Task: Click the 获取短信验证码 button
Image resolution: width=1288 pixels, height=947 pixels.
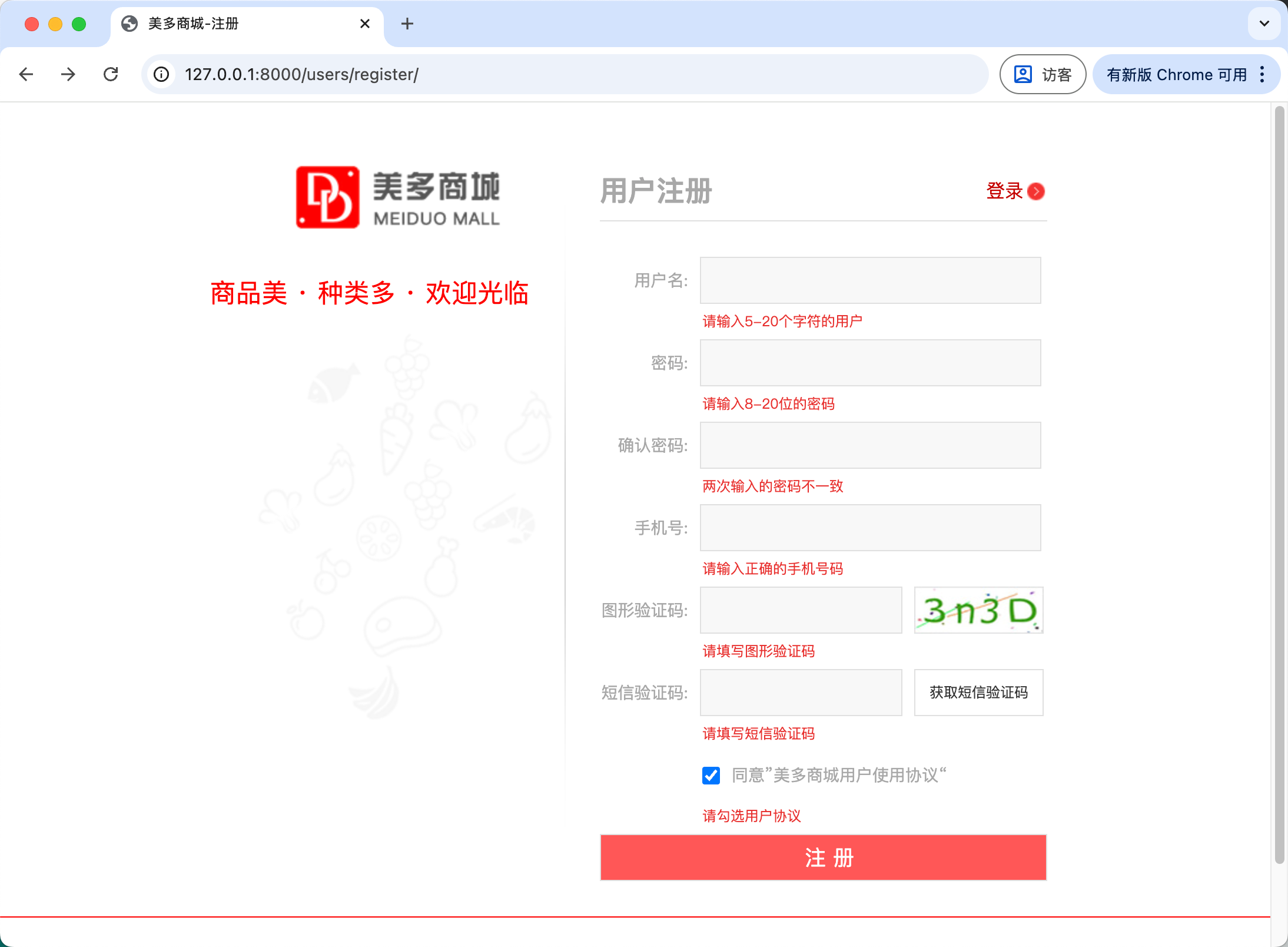Action: tap(978, 693)
